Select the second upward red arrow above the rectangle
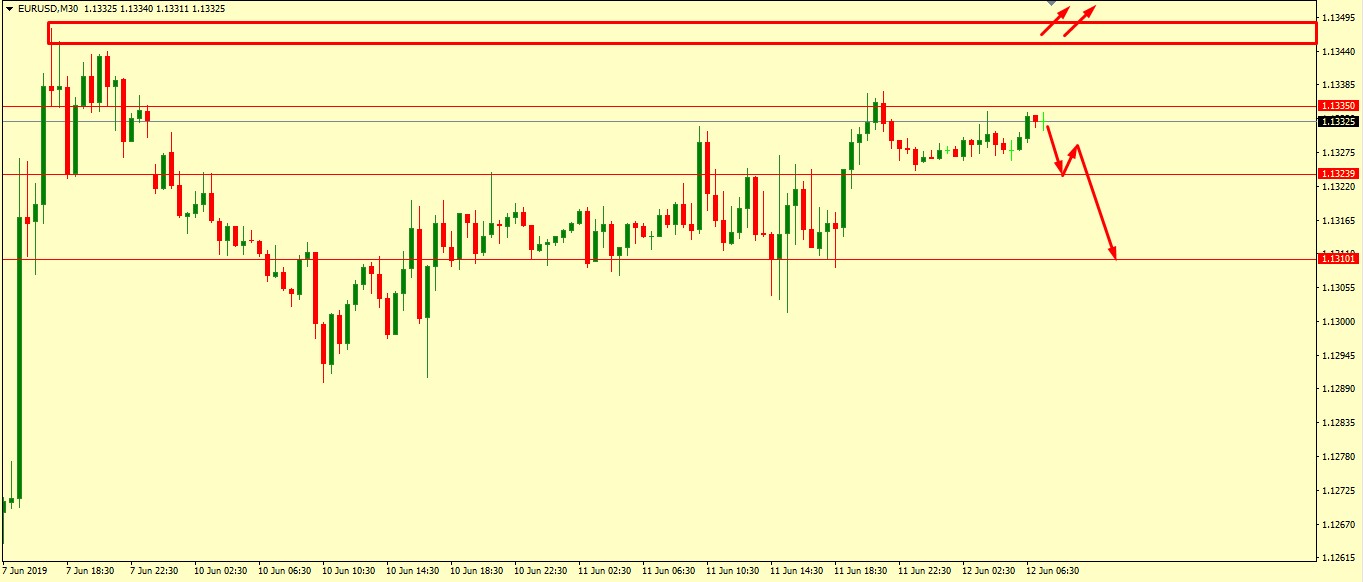Image resolution: width=1363 pixels, height=582 pixels. pyautogui.click(x=1078, y=21)
